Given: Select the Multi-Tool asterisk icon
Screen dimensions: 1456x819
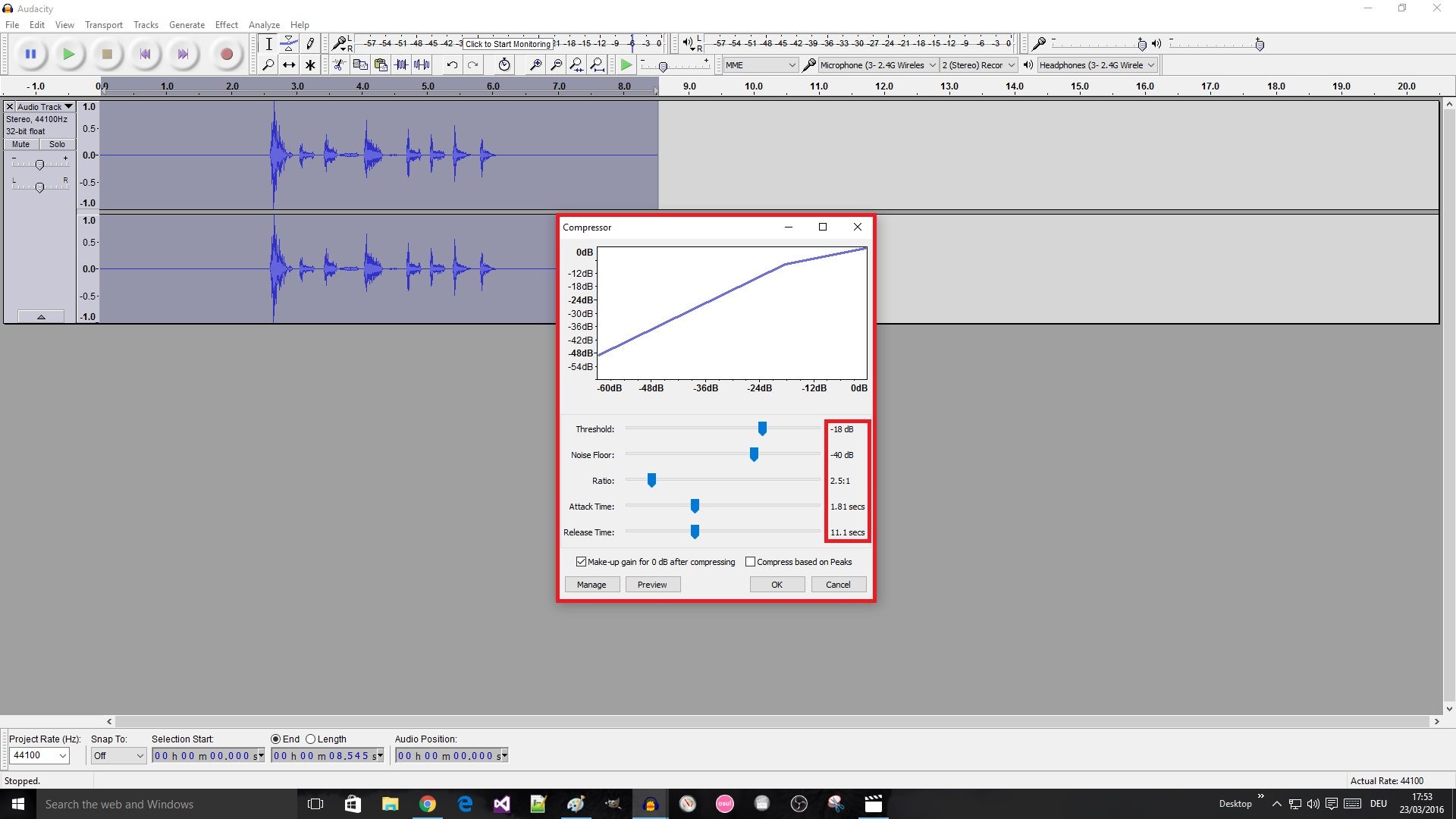Looking at the screenshot, I should point(309,65).
